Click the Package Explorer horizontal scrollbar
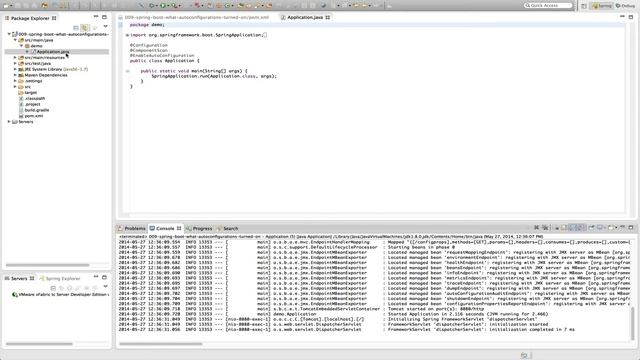This screenshot has width=640, height=360. pos(47,265)
